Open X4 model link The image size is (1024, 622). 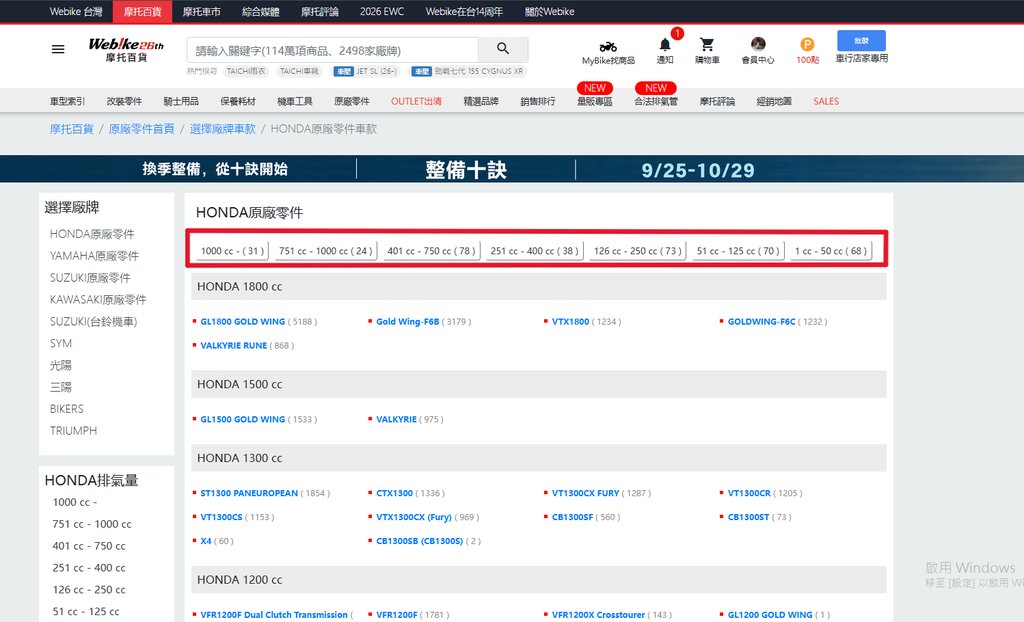tap(206, 541)
